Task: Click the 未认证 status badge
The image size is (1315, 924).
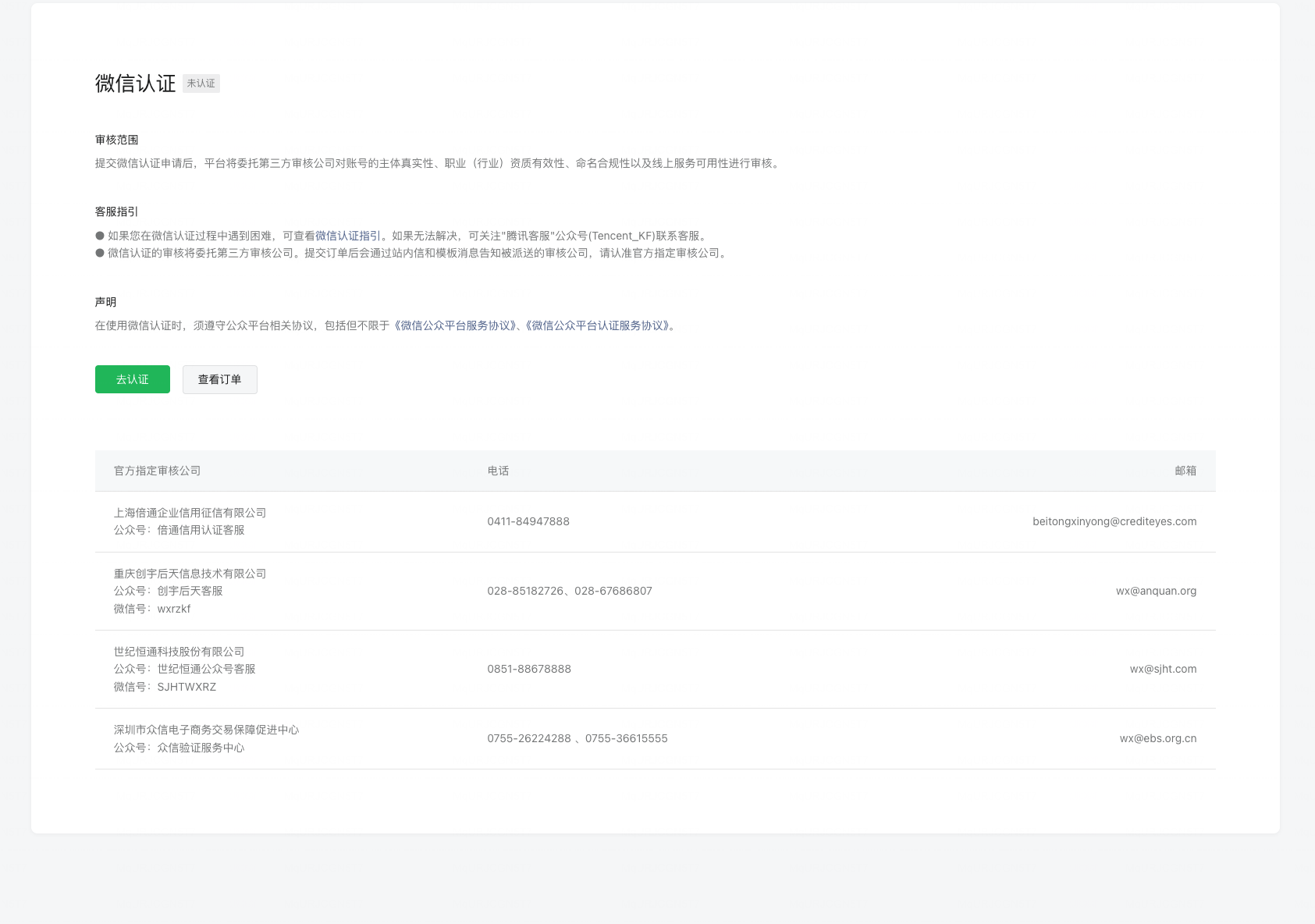Action: (201, 84)
